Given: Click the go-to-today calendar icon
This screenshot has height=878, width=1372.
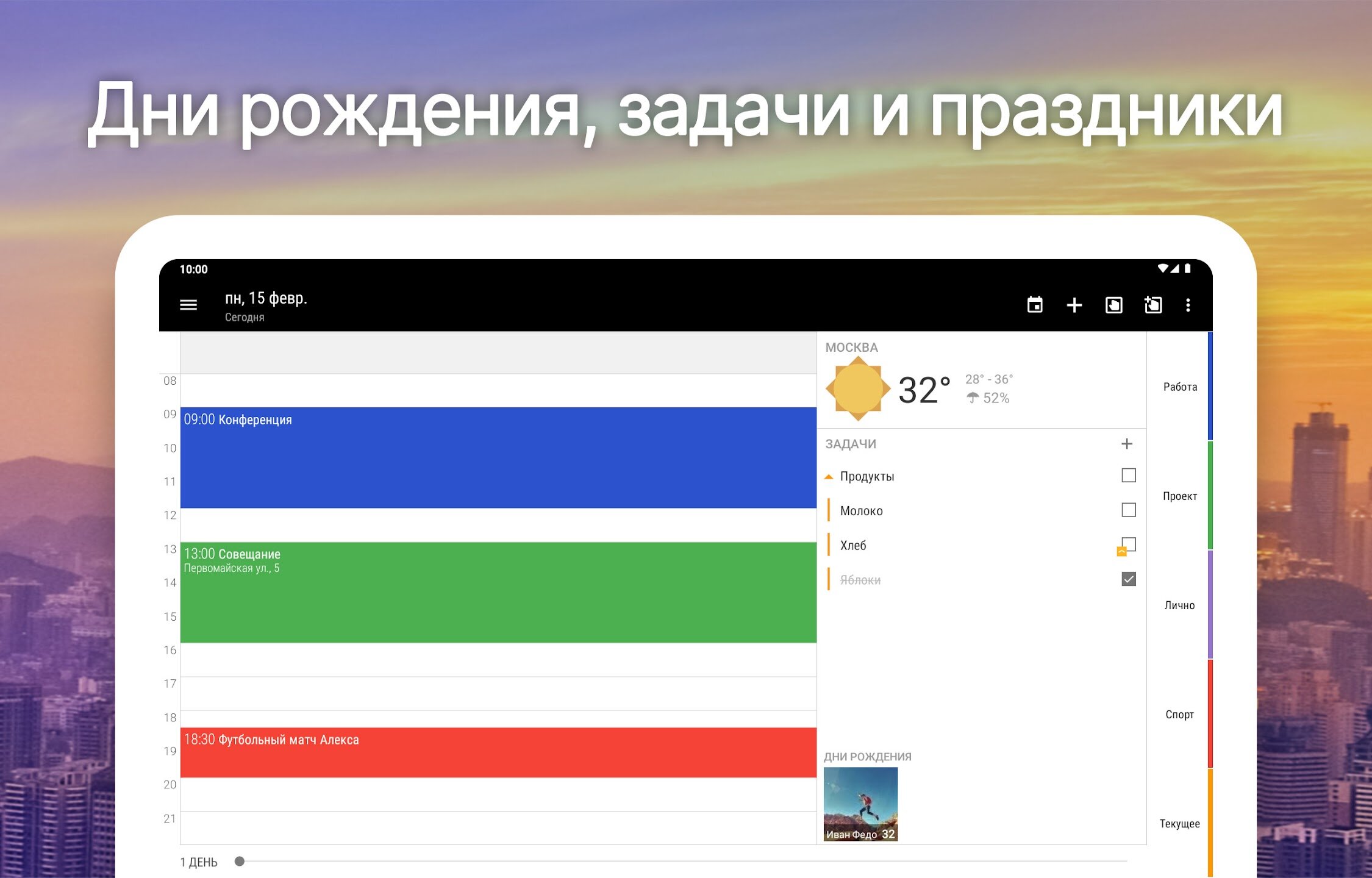Looking at the screenshot, I should (x=1035, y=305).
